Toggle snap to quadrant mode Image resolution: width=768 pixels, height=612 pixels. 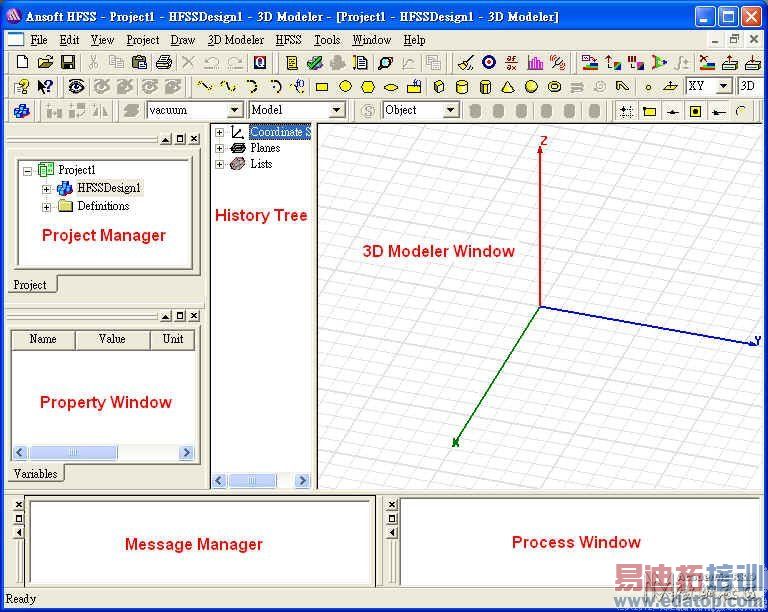[x=719, y=112]
